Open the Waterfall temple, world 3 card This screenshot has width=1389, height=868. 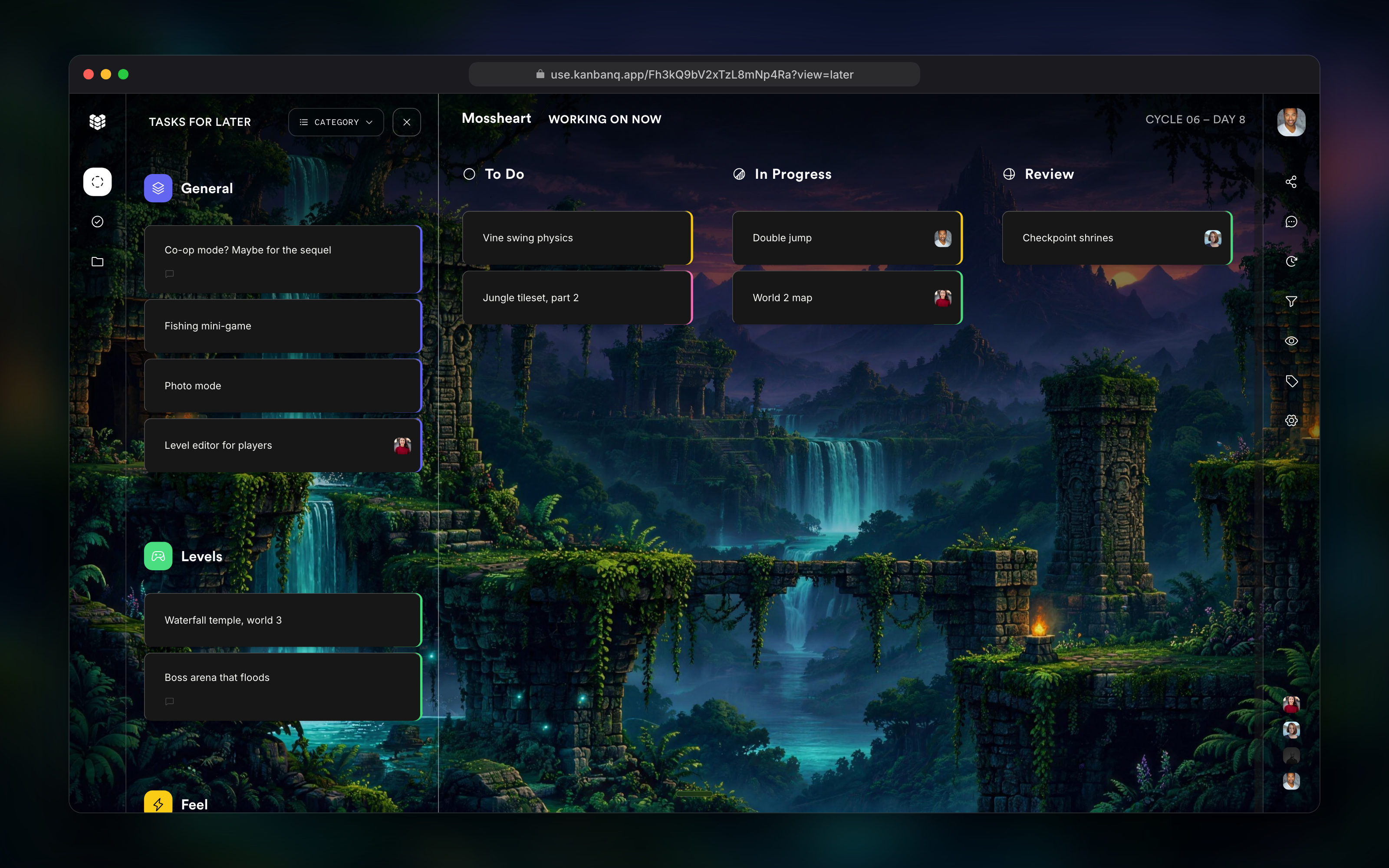283,620
